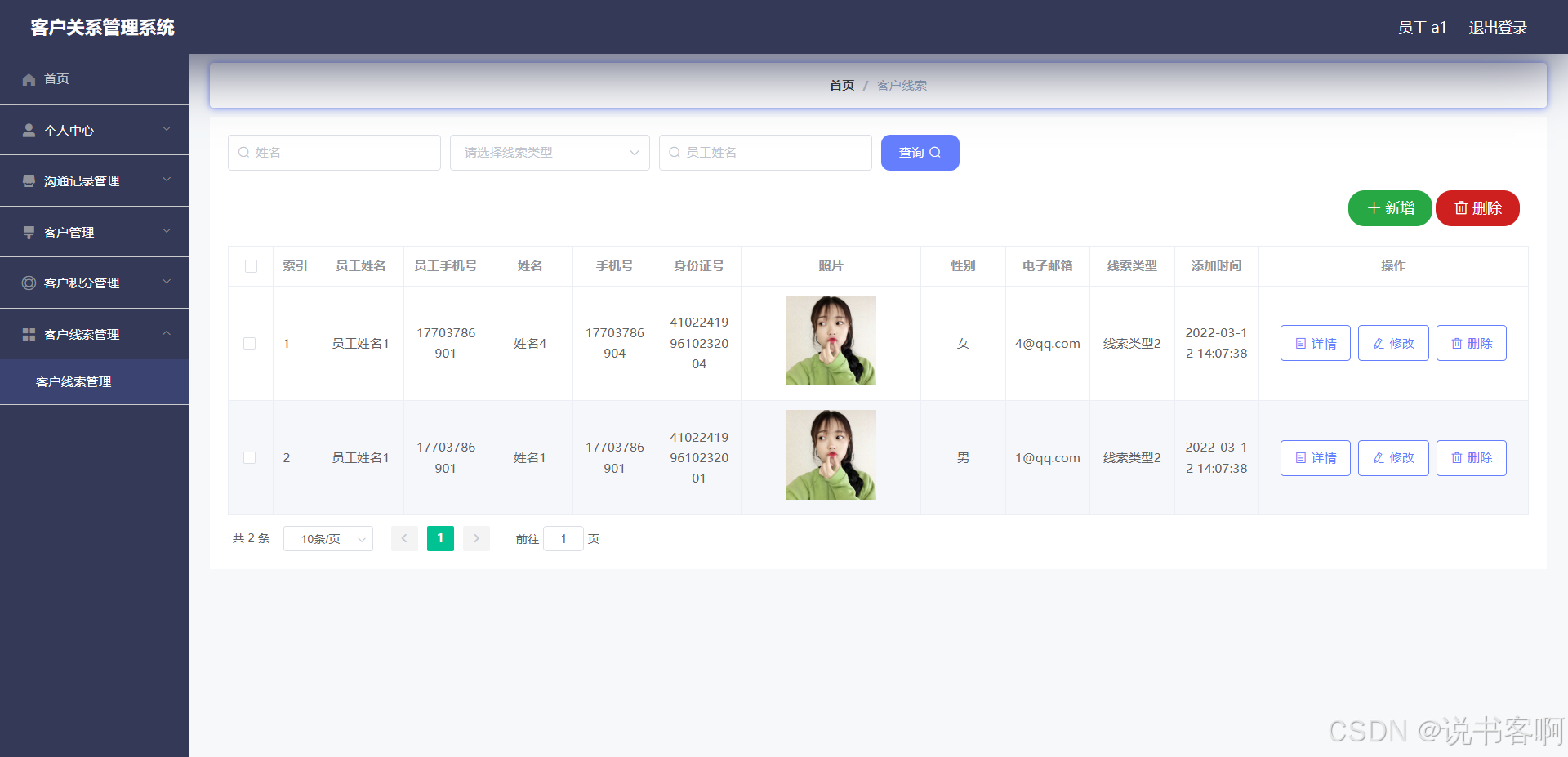Toggle the select-all checkbox in table header
The width and height of the screenshot is (1568, 757).
[x=251, y=266]
